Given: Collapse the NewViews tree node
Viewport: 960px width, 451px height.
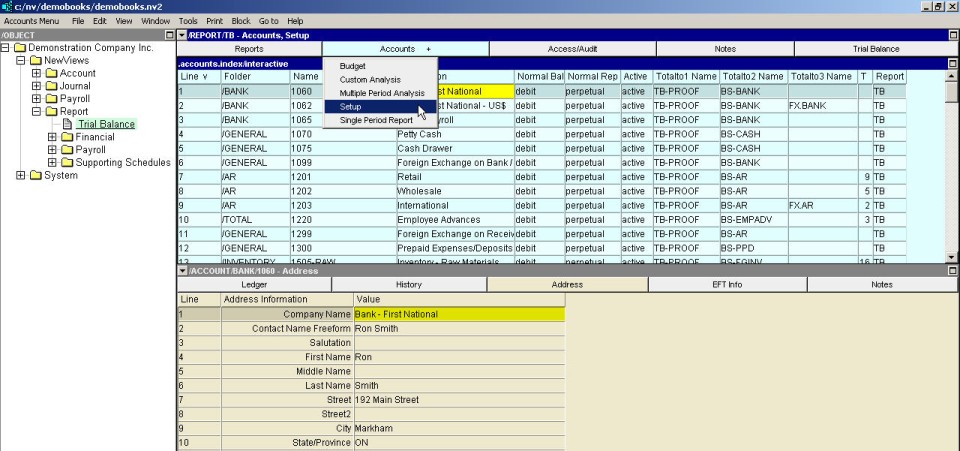Looking at the screenshot, I should (x=21, y=61).
